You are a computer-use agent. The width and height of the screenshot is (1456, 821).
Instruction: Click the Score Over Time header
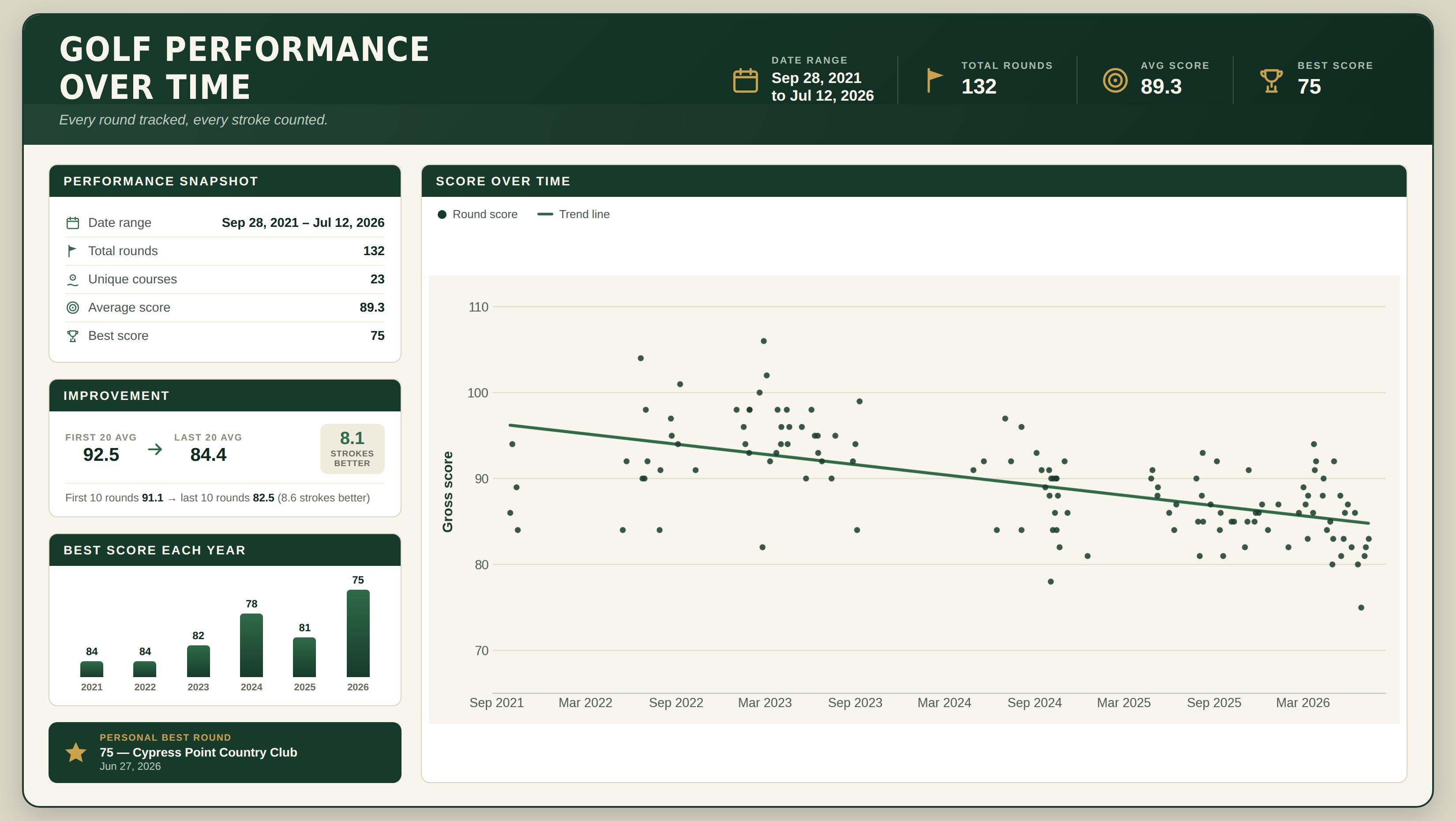(913, 181)
